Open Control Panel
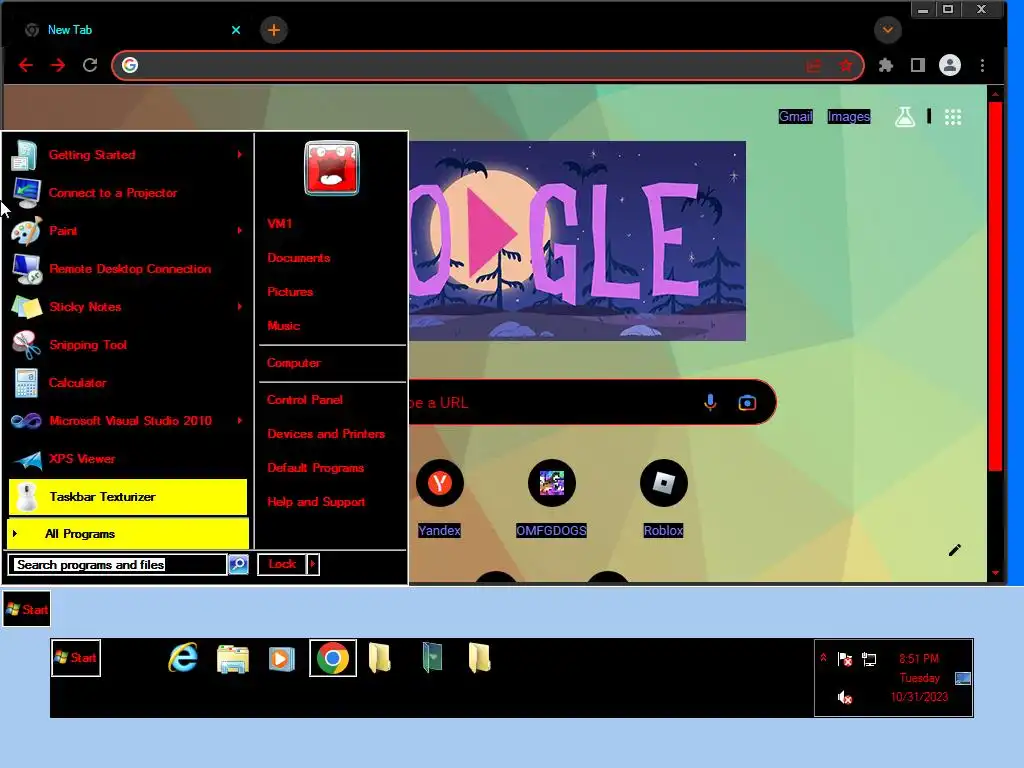This screenshot has height=768, width=1024. pyautogui.click(x=304, y=399)
